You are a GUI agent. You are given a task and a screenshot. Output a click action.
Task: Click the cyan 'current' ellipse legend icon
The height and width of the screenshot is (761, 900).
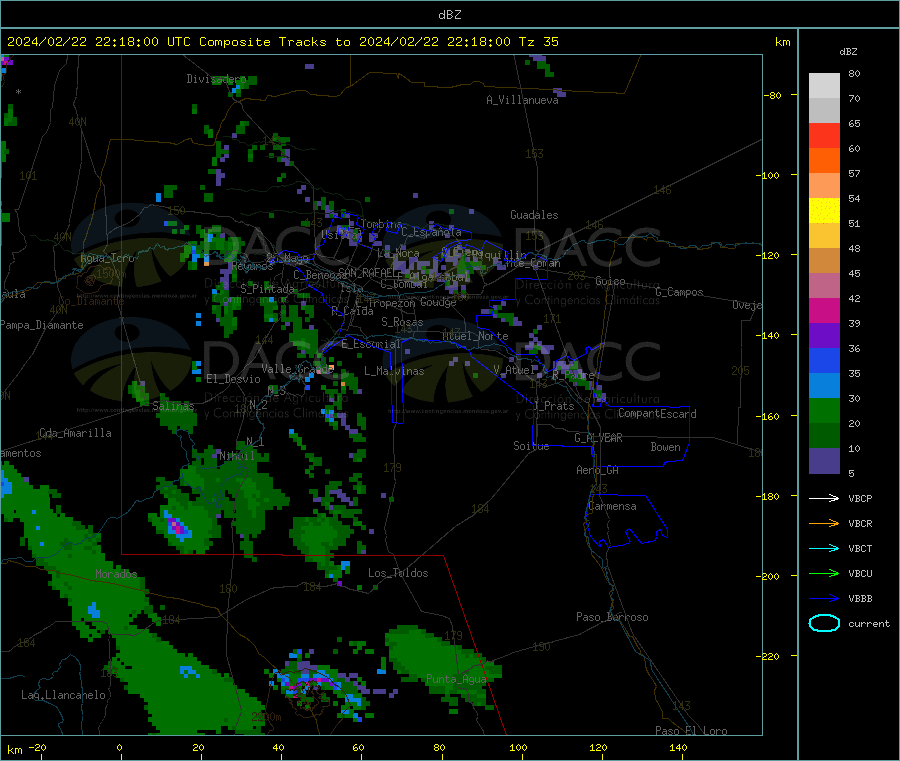pyautogui.click(x=824, y=623)
